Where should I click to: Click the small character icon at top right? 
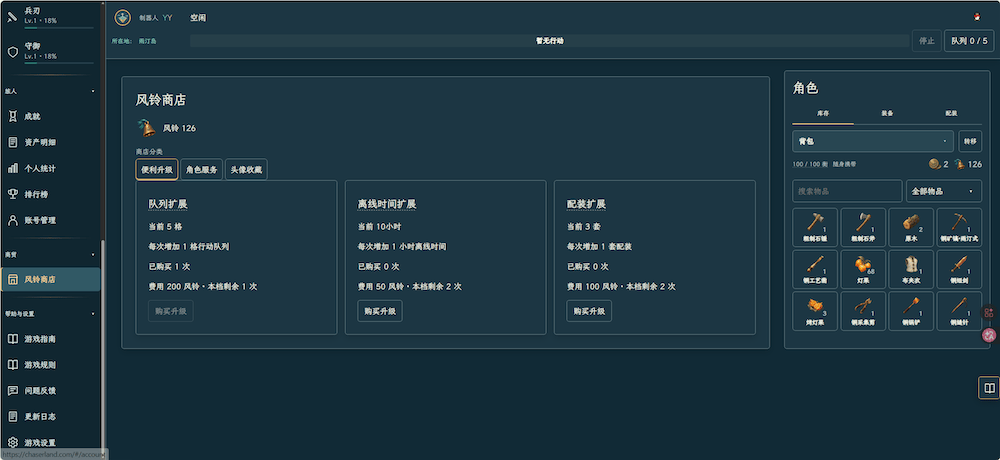coord(976,17)
